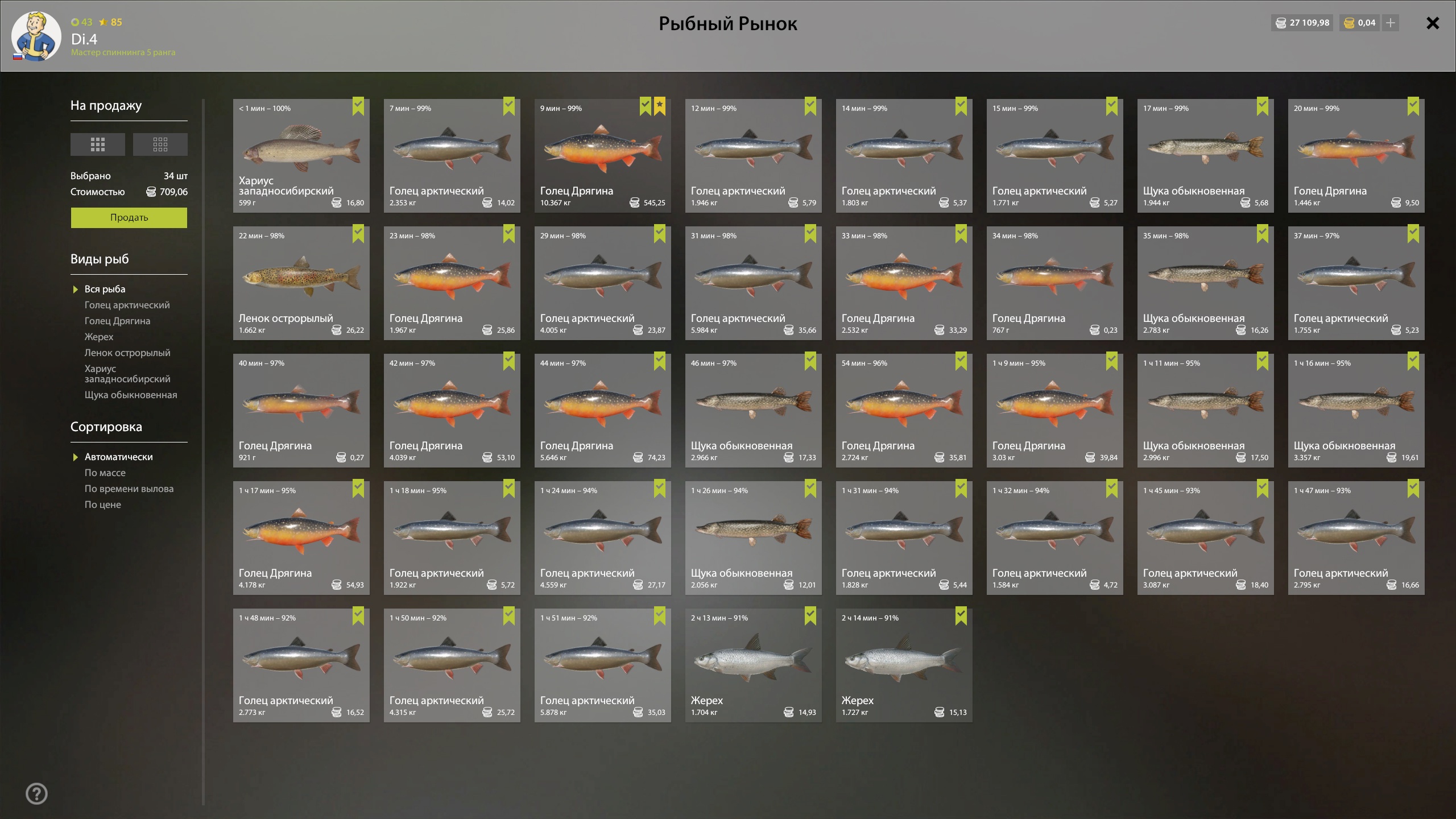
Task: Switch to small grid view icon
Action: (x=160, y=144)
